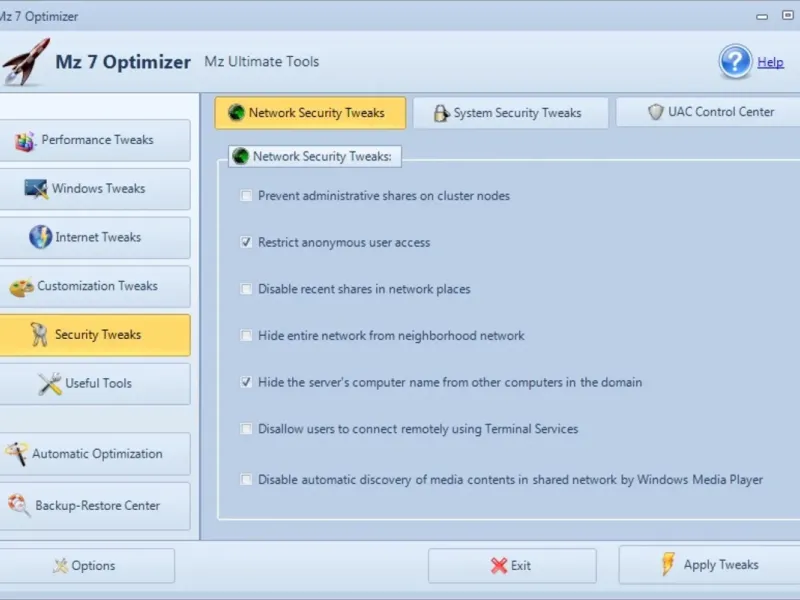Click the shield icon on UAC Control Center
This screenshot has height=600, width=800.
(x=655, y=112)
